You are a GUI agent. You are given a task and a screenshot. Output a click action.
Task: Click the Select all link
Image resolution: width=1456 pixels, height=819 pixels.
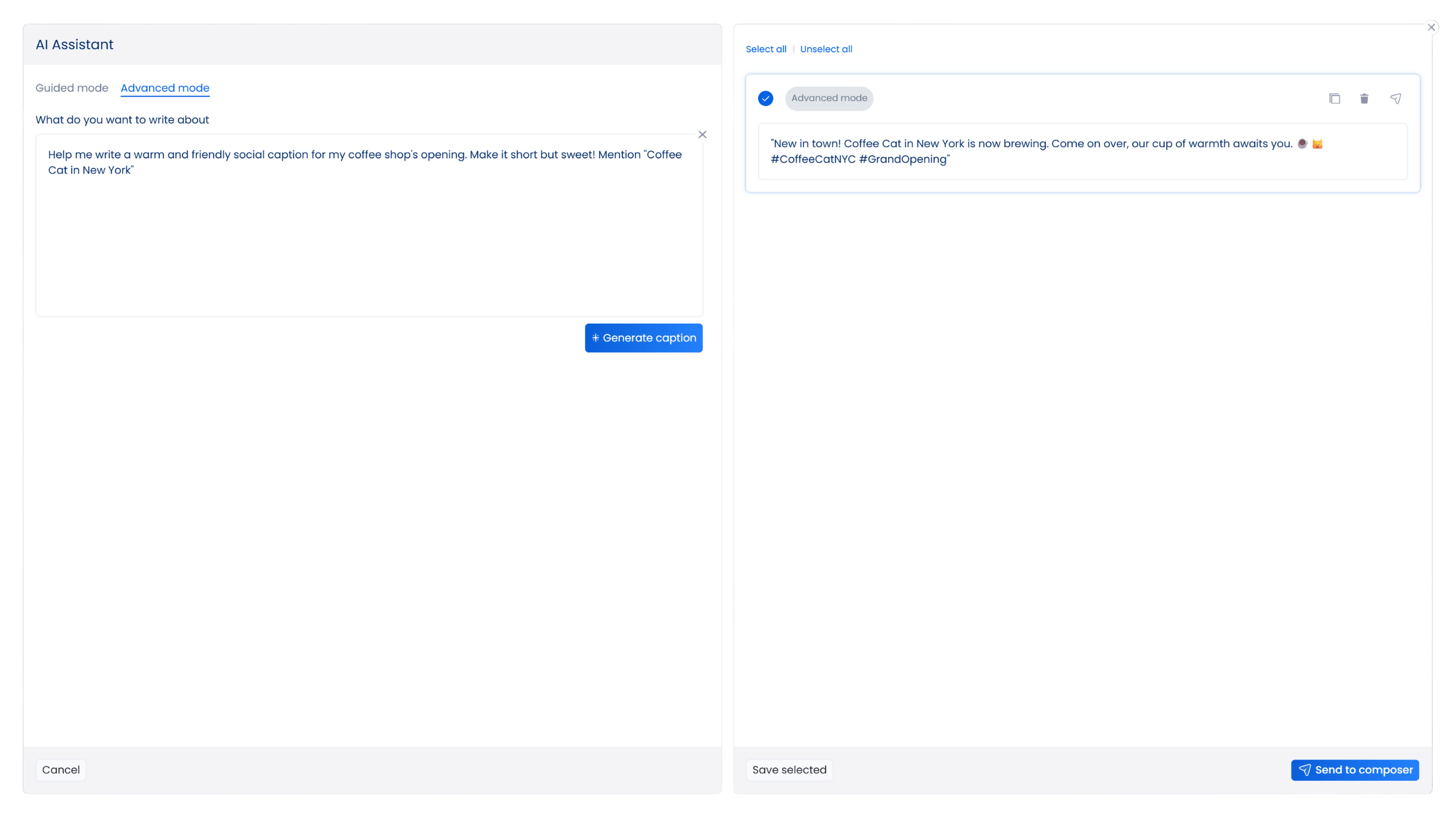point(765,49)
